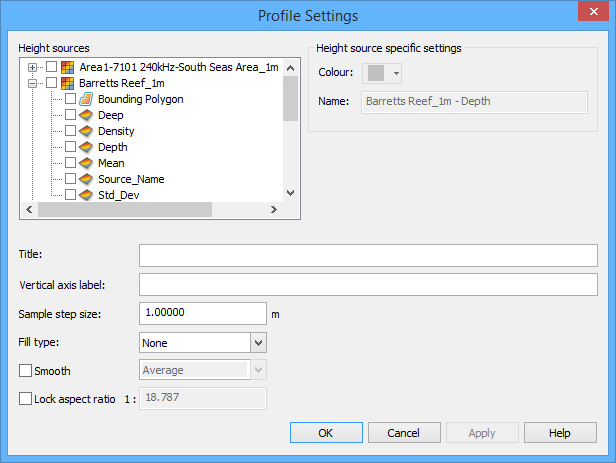The width and height of the screenshot is (616, 463).
Task: Check the Depth height source checkbox
Action: pos(70,148)
